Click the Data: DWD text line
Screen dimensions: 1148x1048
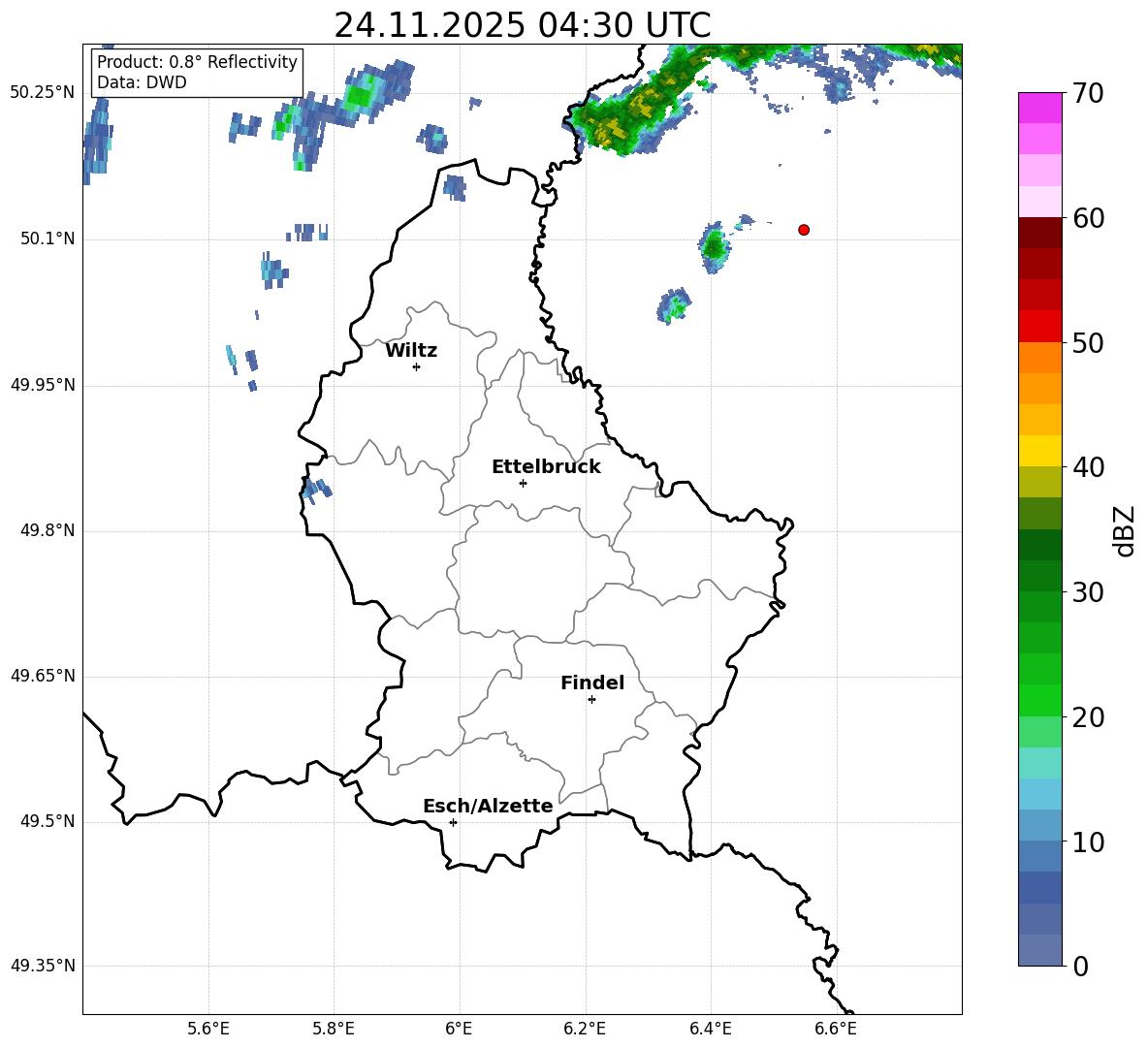142,82
